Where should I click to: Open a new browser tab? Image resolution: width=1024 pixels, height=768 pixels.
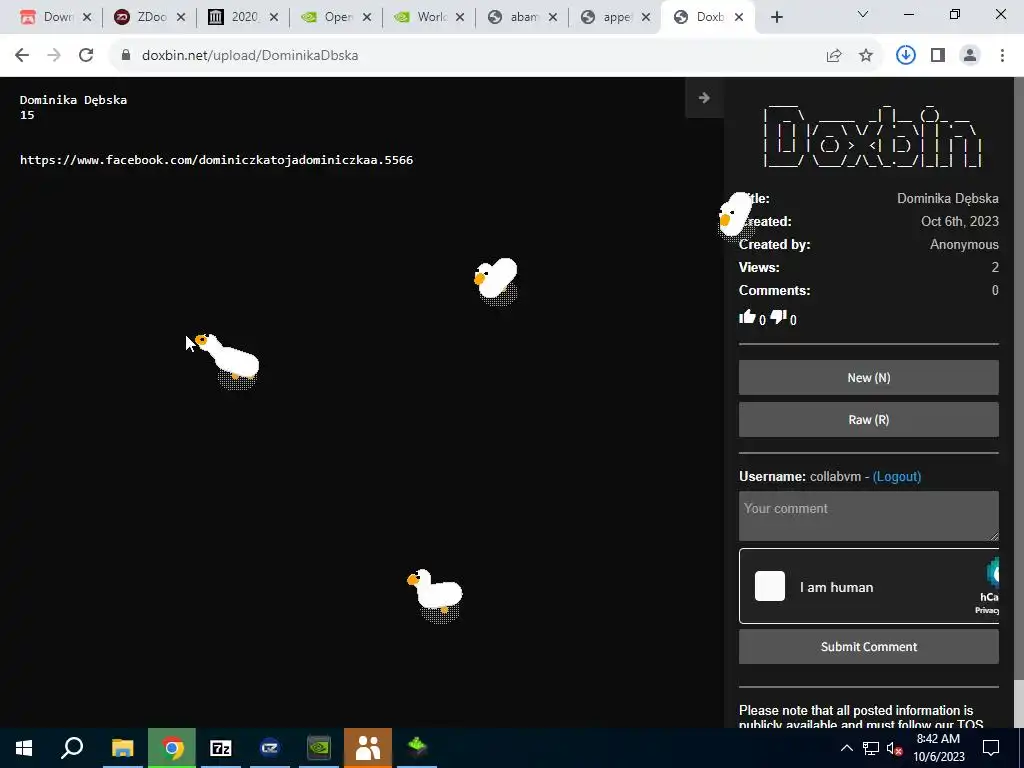coord(776,18)
